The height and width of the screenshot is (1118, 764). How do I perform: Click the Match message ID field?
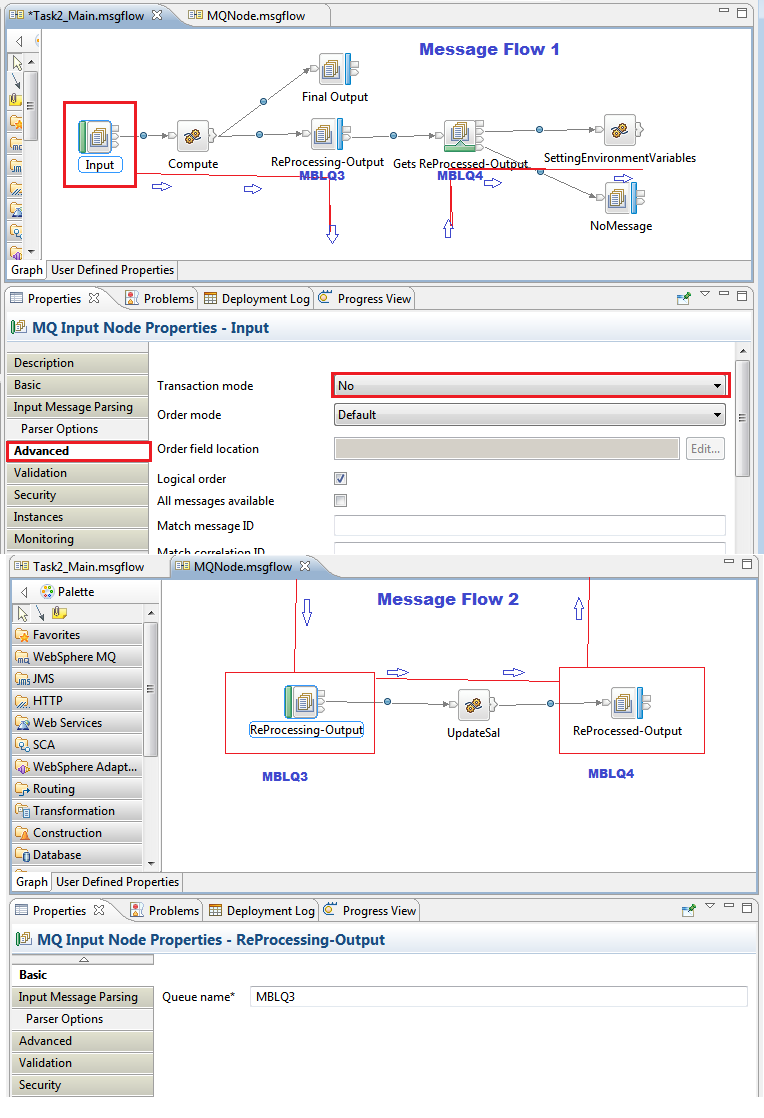point(530,525)
